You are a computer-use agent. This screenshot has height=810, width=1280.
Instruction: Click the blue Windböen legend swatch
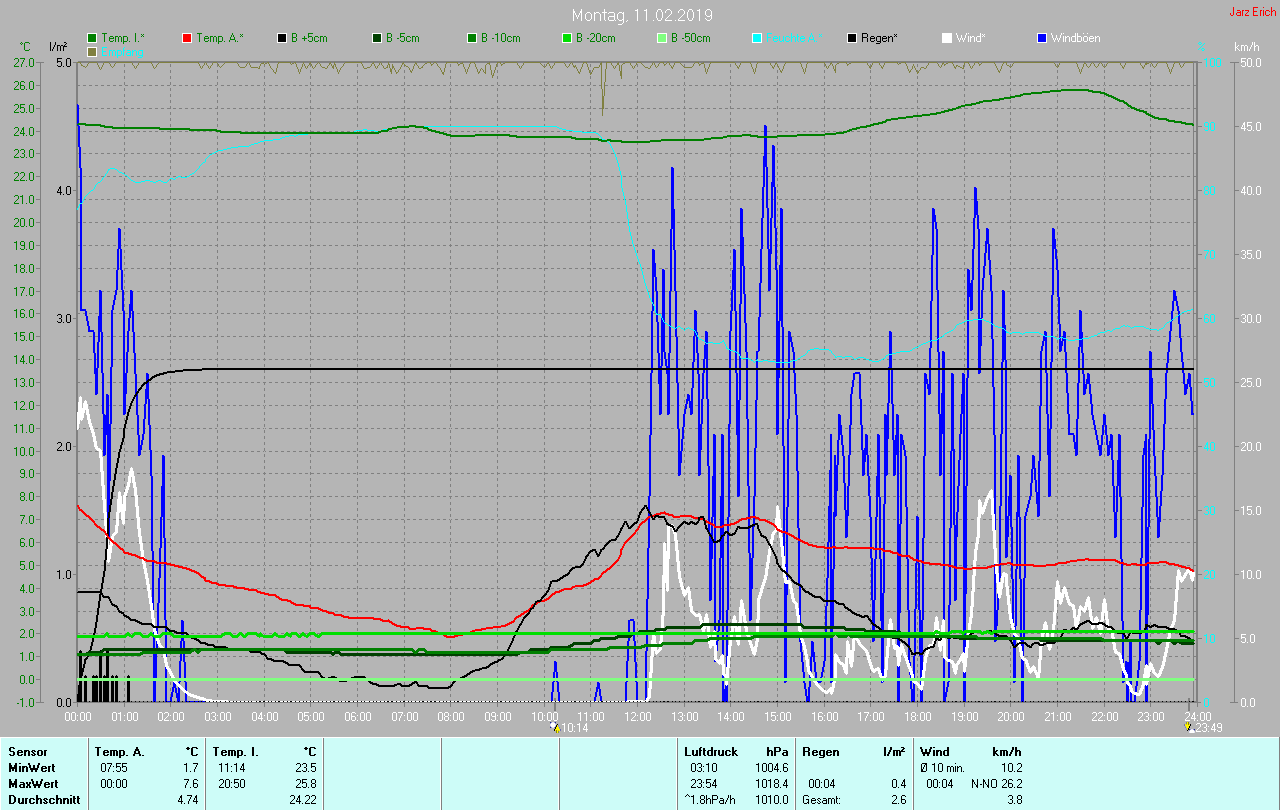pyautogui.click(x=1042, y=38)
